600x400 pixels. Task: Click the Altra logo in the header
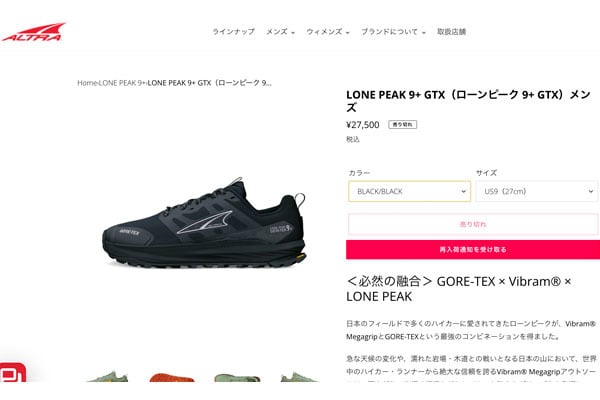pos(33,32)
